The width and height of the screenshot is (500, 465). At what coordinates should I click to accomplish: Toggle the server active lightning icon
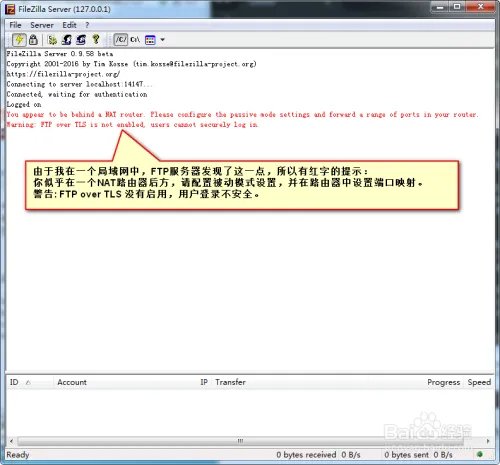[19, 40]
